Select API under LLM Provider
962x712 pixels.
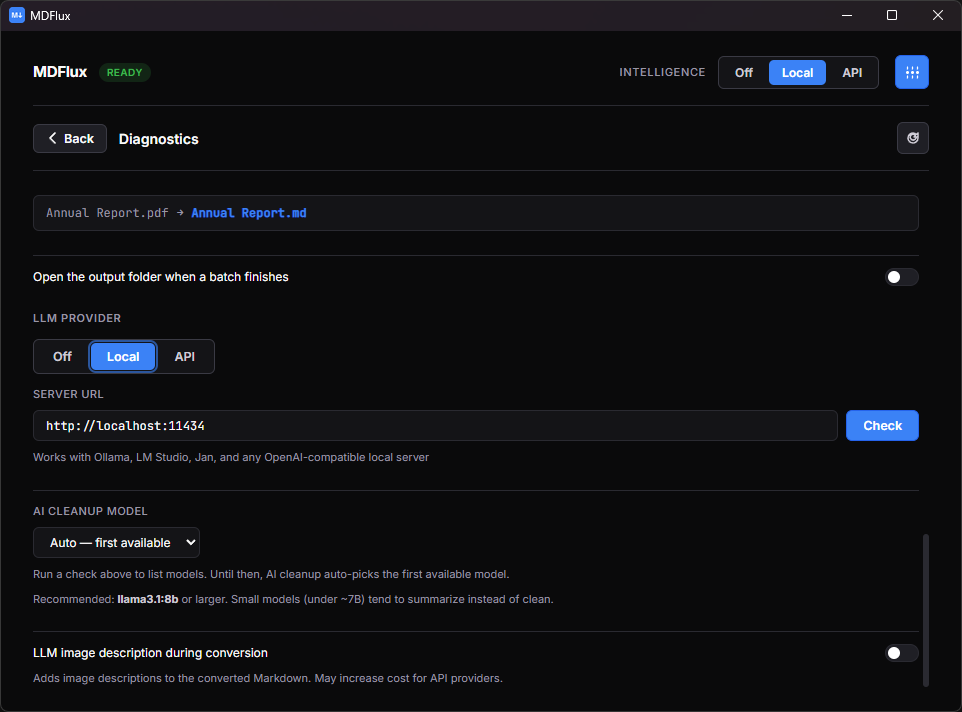(x=184, y=356)
